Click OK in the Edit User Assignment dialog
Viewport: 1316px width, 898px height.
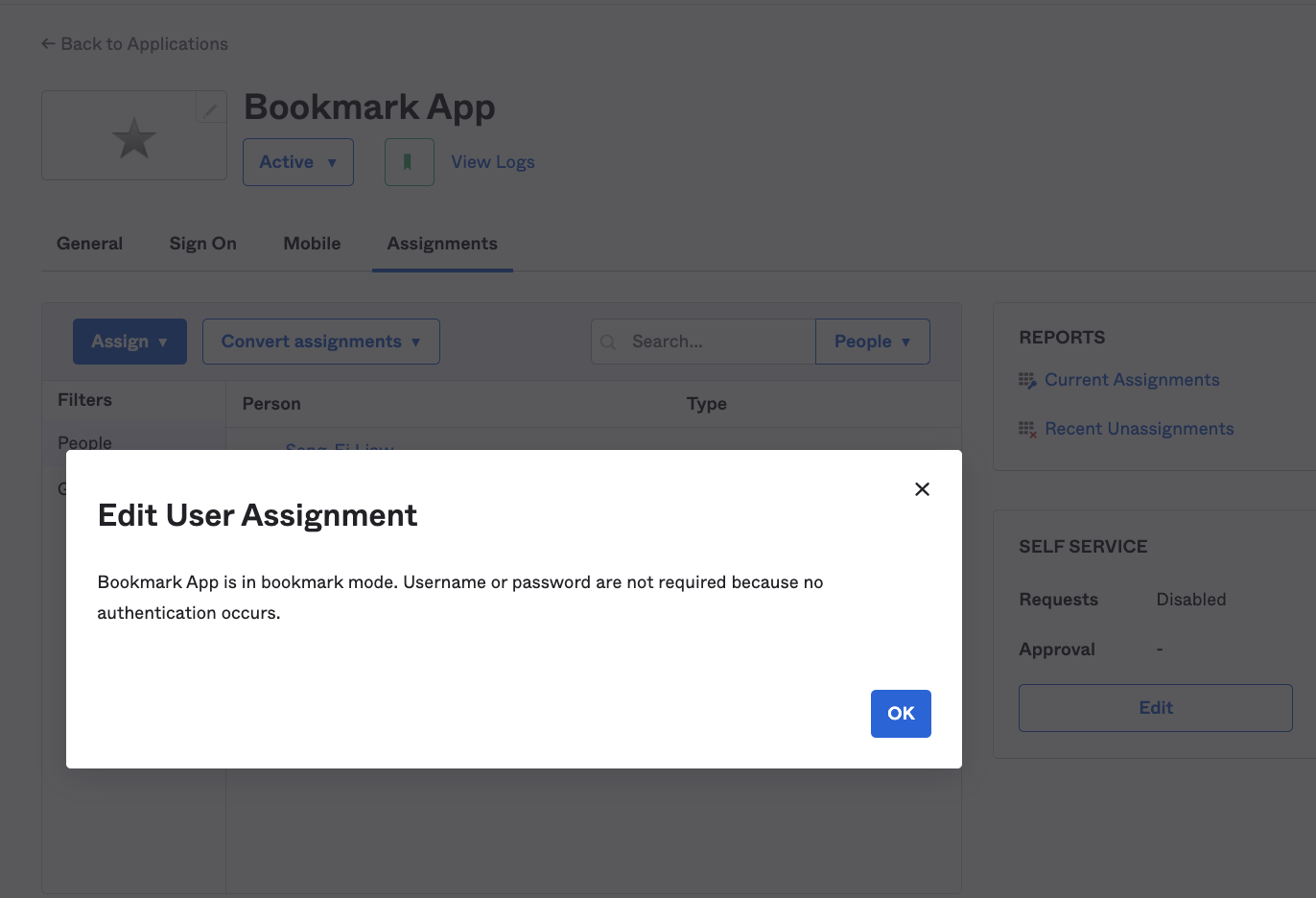click(900, 713)
